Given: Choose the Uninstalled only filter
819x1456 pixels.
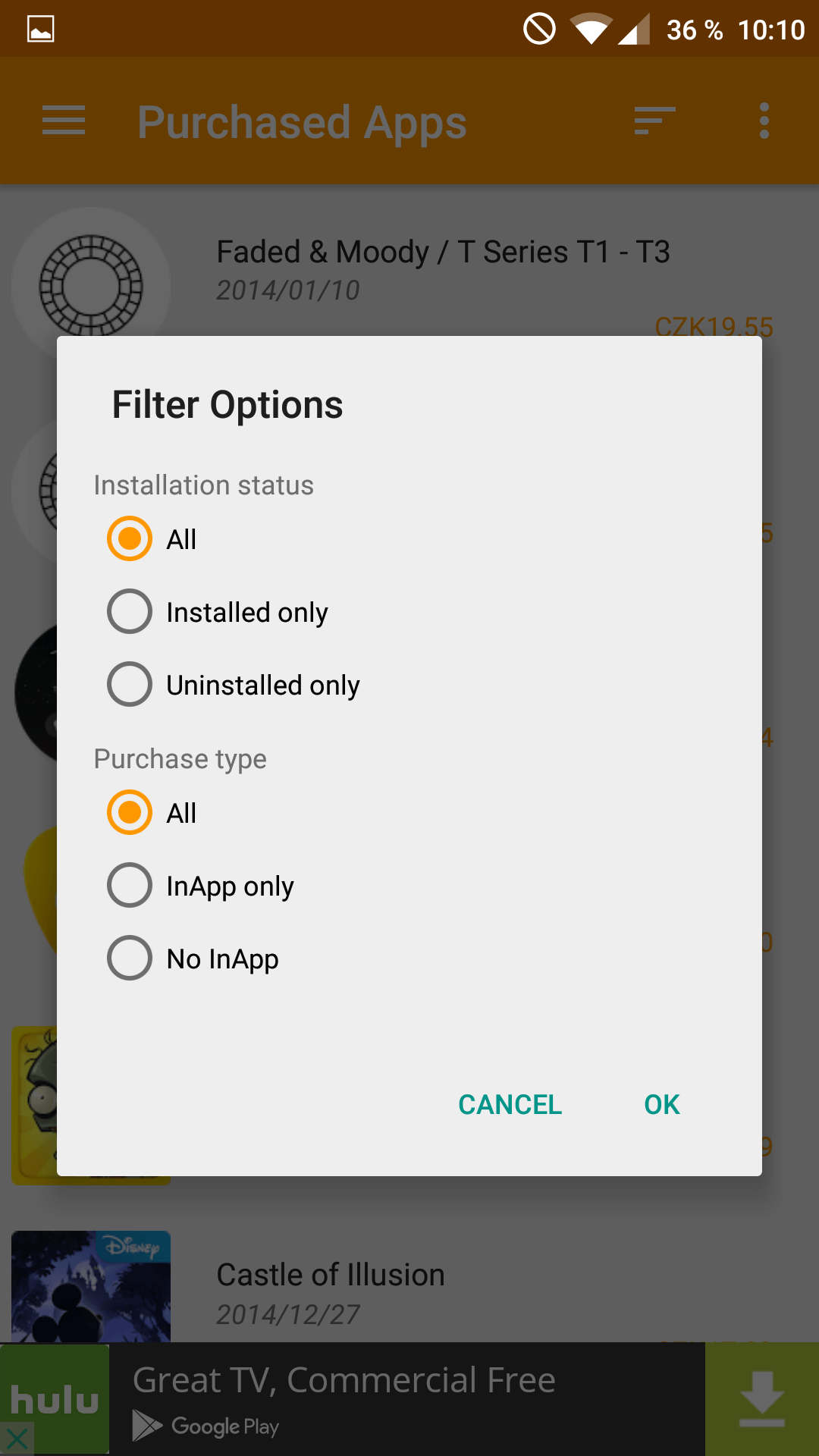Looking at the screenshot, I should tap(130, 685).
